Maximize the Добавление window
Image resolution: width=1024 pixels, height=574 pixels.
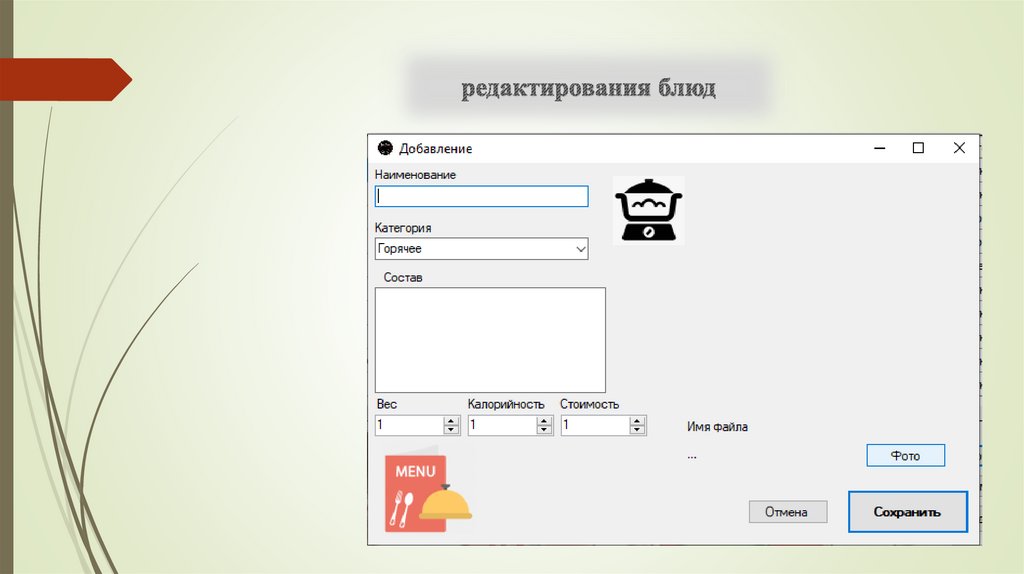tap(918, 148)
